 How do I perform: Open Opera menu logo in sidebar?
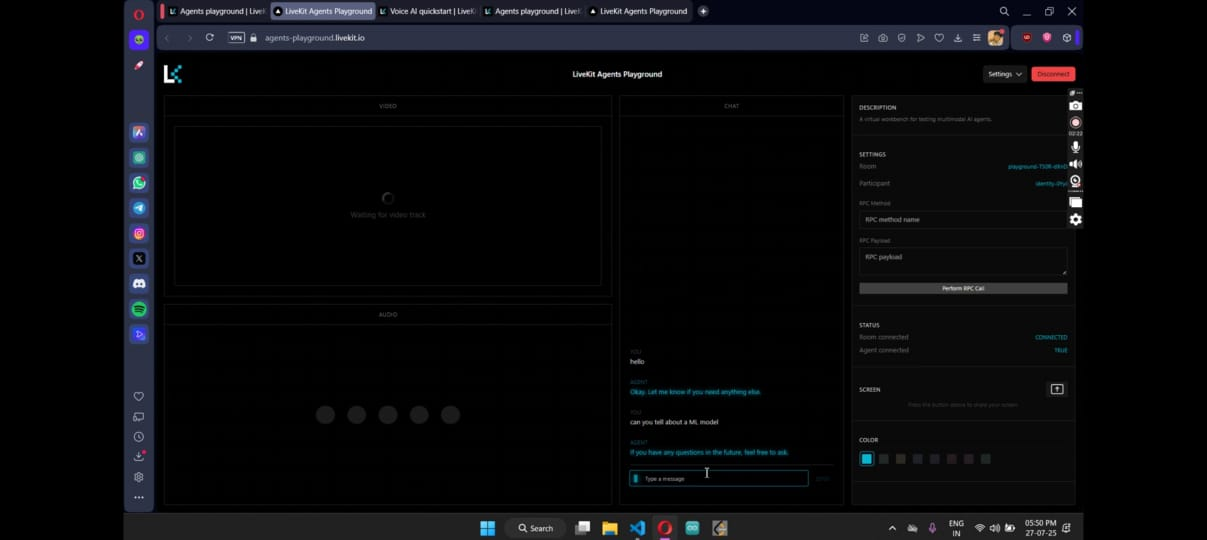(x=139, y=14)
